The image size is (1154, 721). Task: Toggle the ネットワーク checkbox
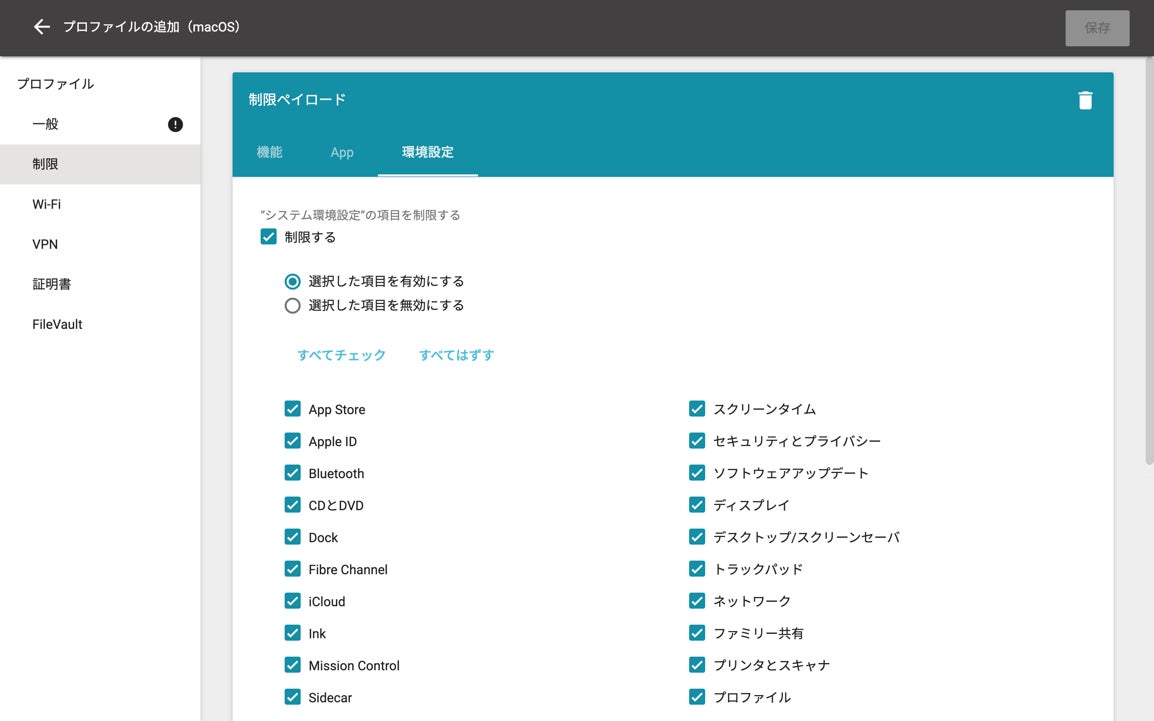coord(697,600)
